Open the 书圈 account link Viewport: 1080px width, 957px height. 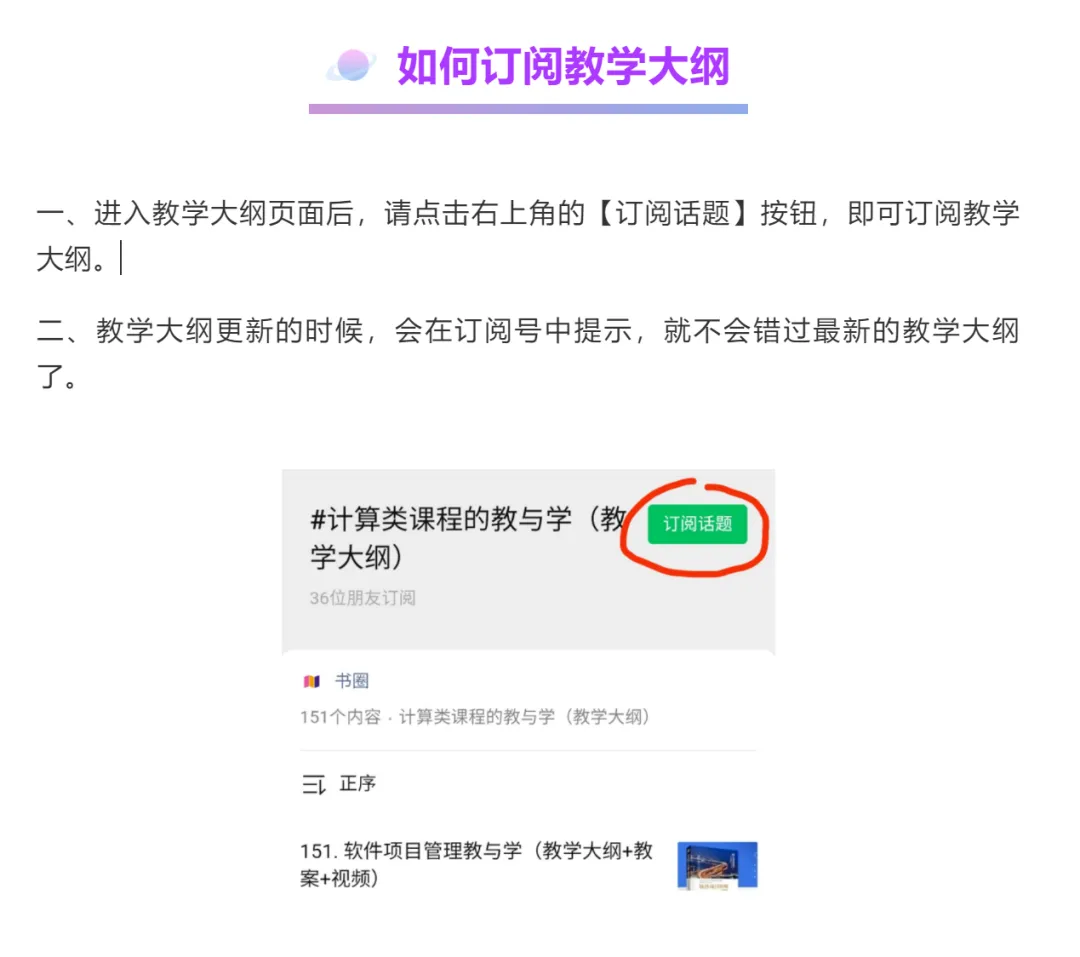352,681
